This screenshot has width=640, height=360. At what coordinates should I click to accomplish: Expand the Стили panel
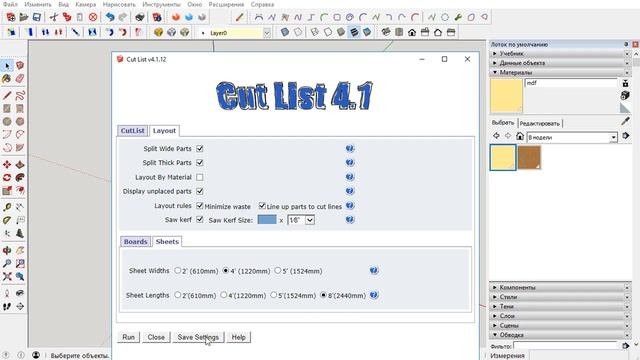point(560,297)
